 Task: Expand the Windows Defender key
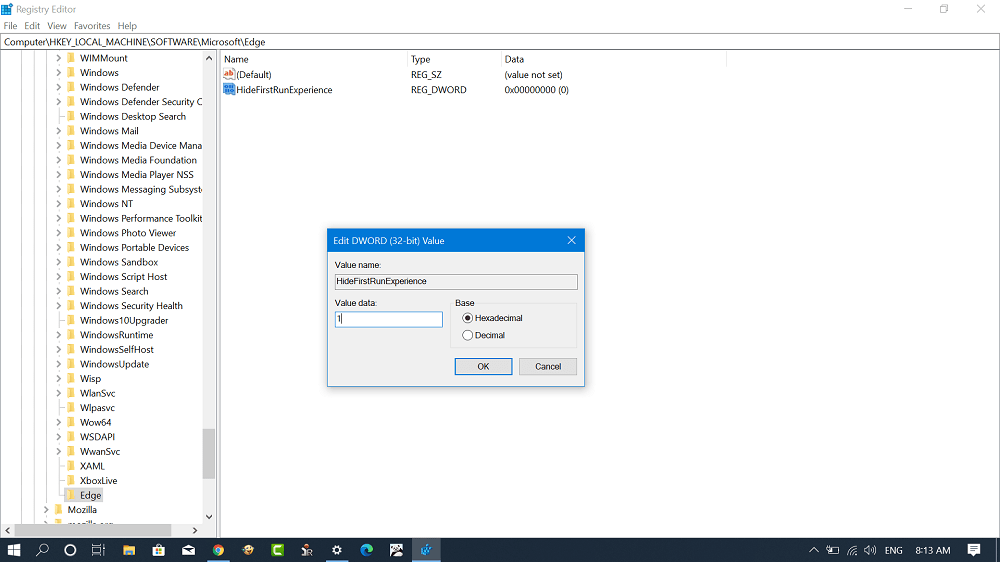(58, 87)
